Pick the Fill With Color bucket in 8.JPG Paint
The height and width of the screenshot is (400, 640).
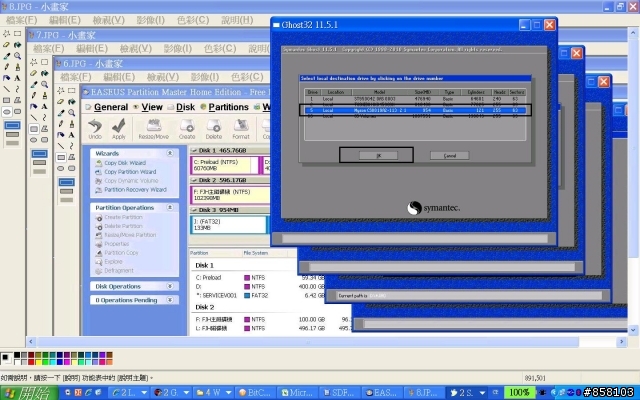coord(18,44)
